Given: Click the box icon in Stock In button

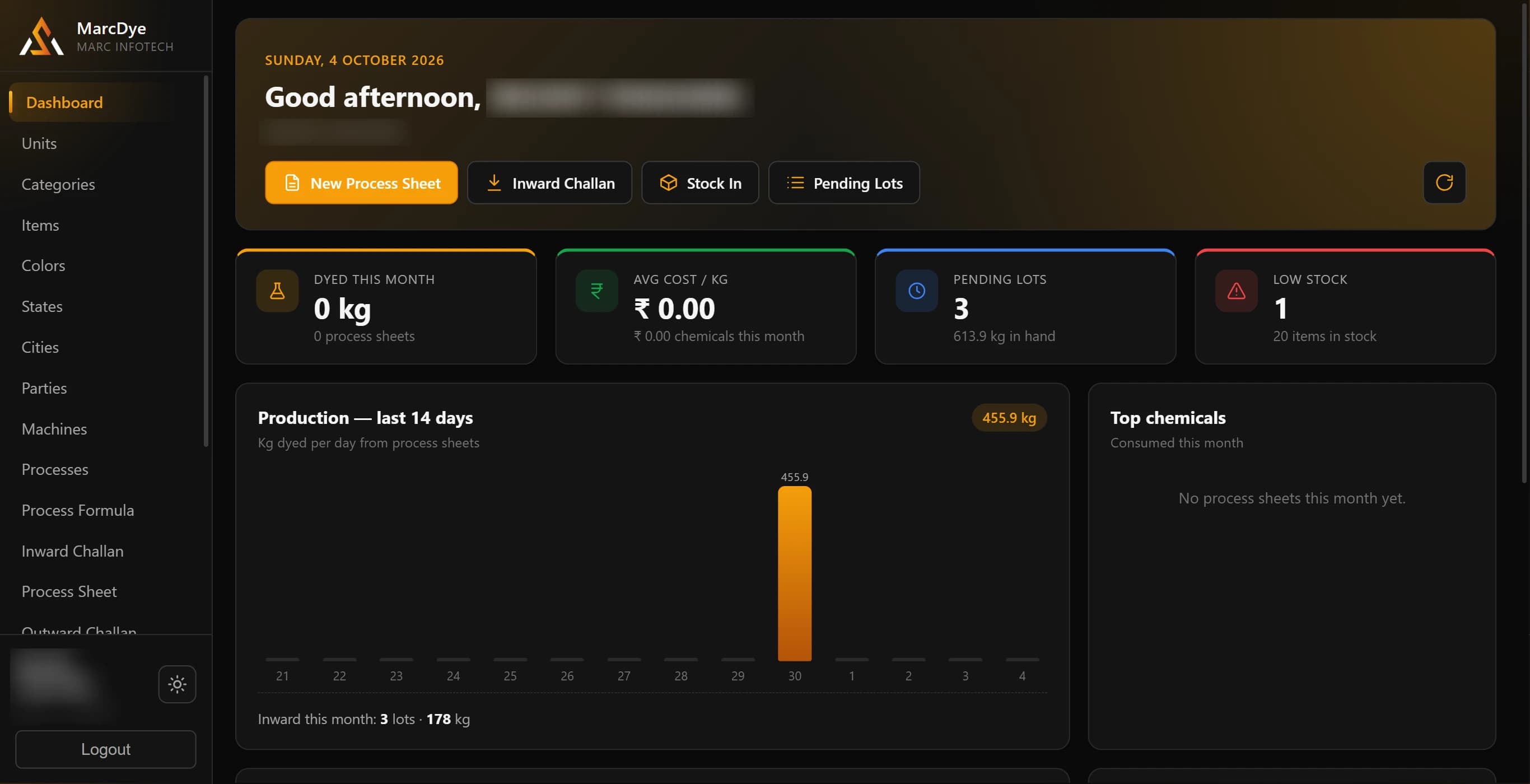Looking at the screenshot, I should 668,183.
